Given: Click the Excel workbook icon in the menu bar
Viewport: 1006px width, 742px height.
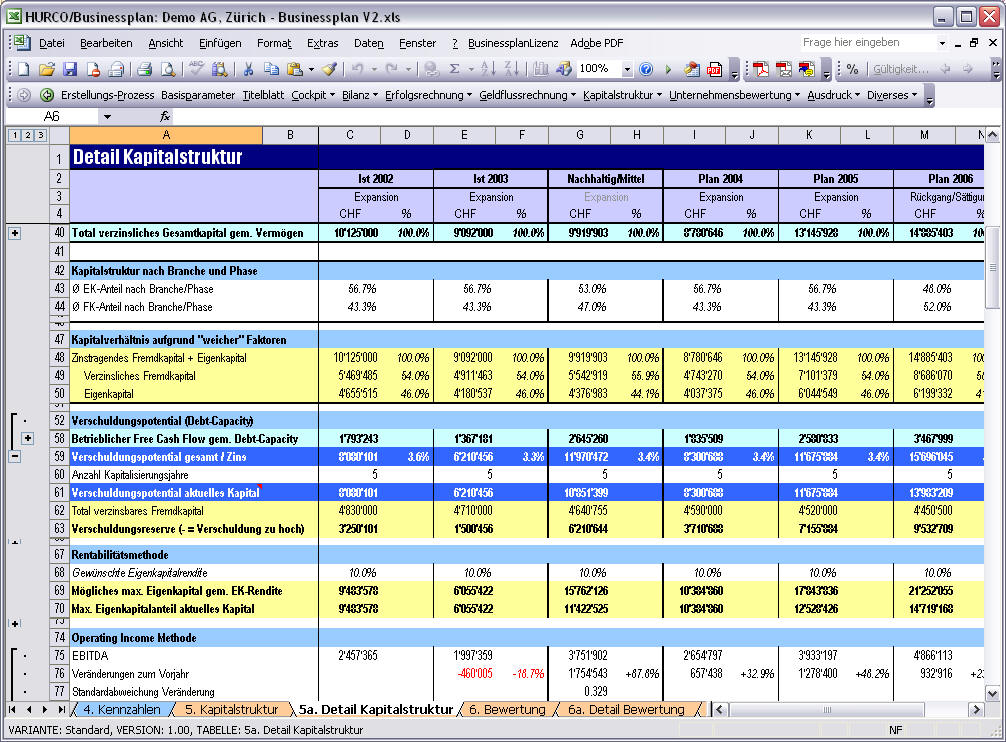Looking at the screenshot, I should tap(22, 43).
